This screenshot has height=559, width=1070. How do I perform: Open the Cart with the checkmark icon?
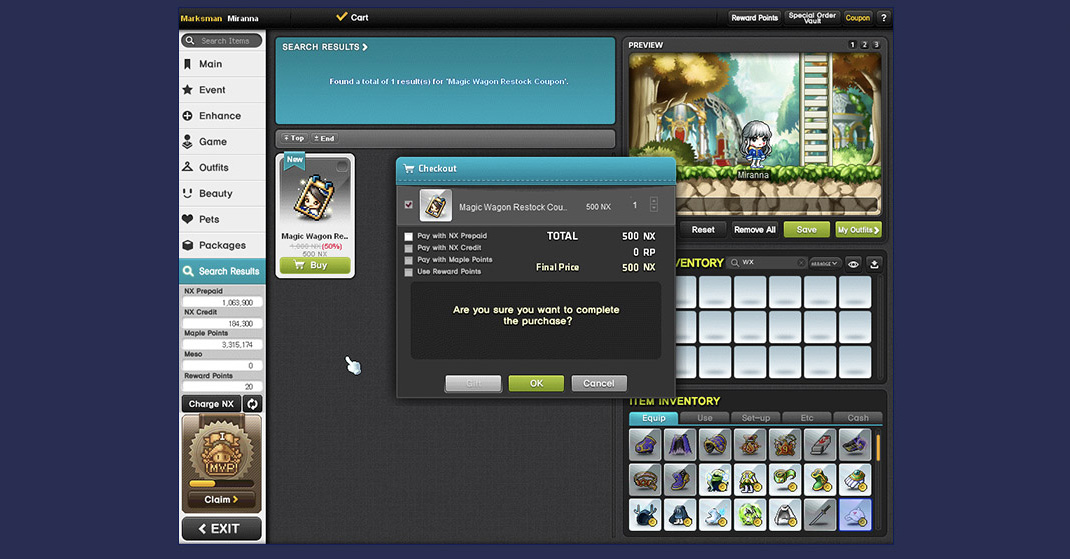tap(352, 18)
